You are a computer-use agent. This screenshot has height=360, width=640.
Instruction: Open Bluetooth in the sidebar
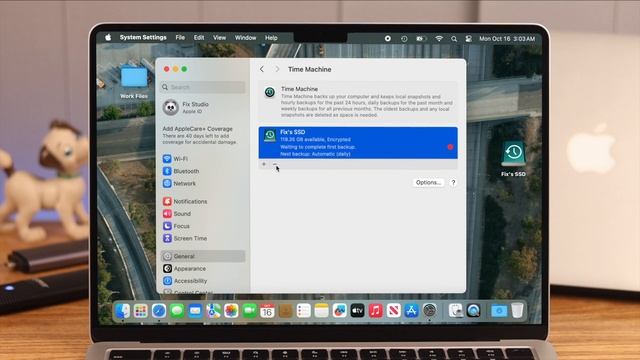pos(181,171)
